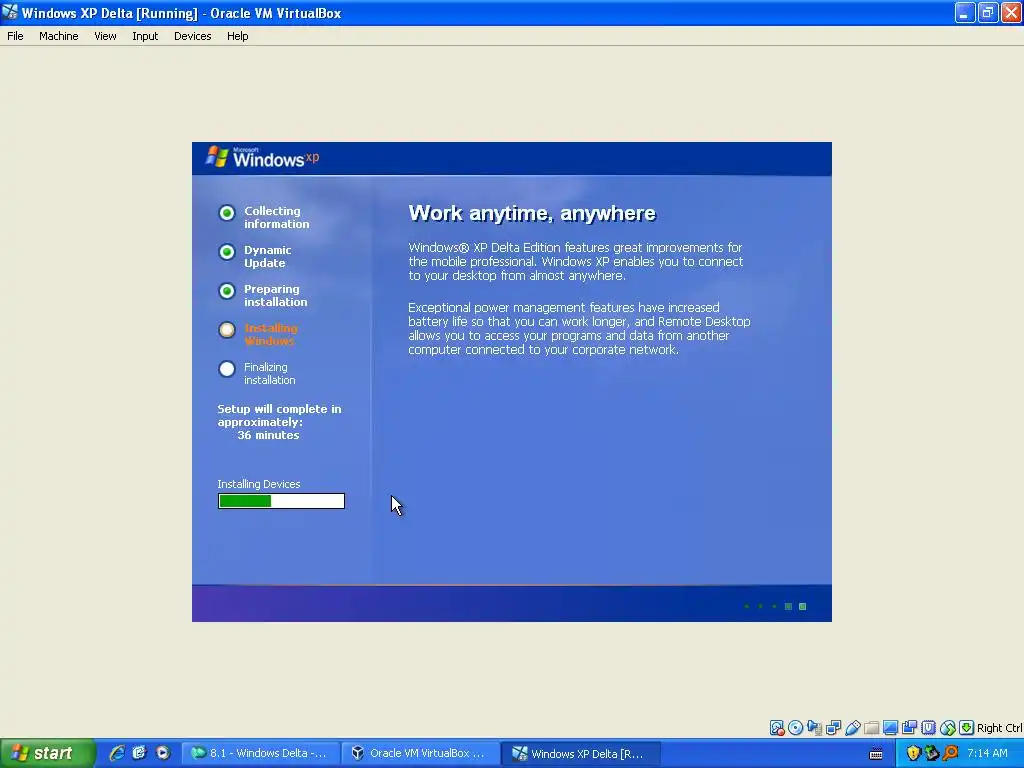The width and height of the screenshot is (1024, 768).
Task: Click the Finalizing installation step indicator
Action: pyautogui.click(x=227, y=369)
